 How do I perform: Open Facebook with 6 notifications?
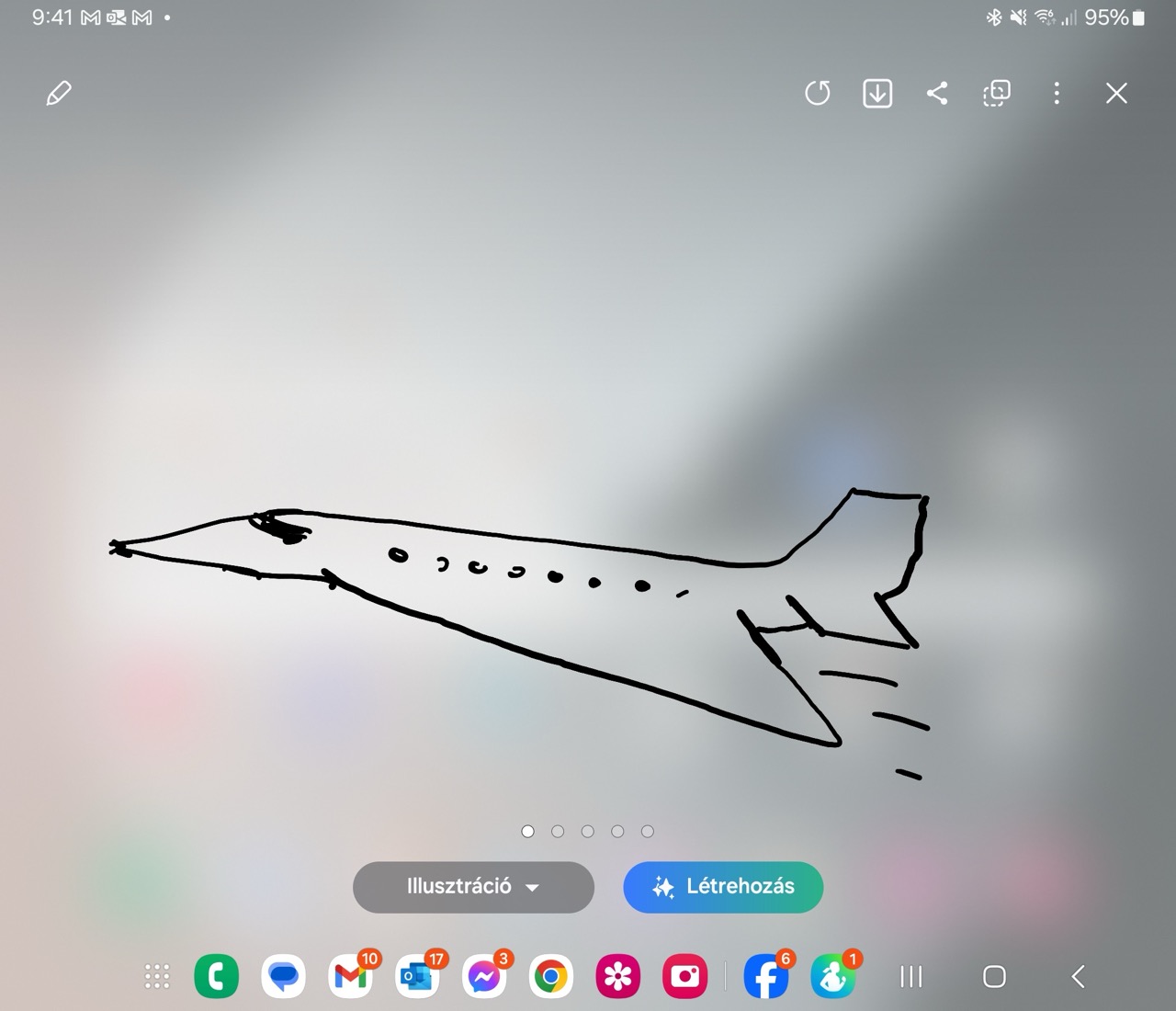[765, 976]
